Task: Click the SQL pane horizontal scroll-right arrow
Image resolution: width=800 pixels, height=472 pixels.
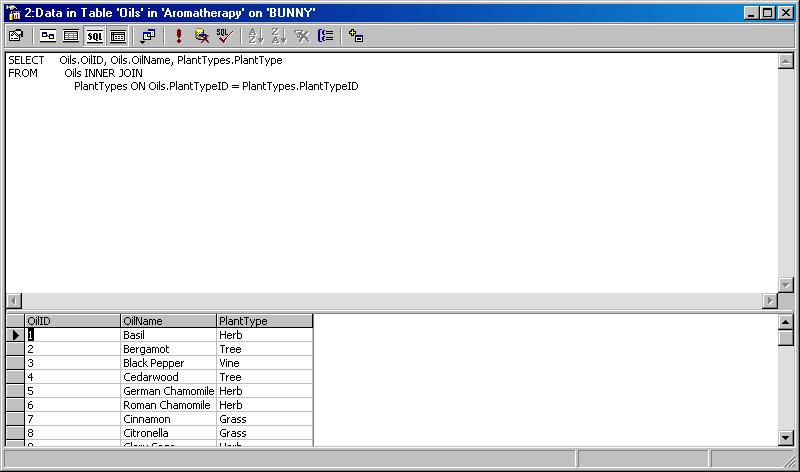Action: point(769,300)
